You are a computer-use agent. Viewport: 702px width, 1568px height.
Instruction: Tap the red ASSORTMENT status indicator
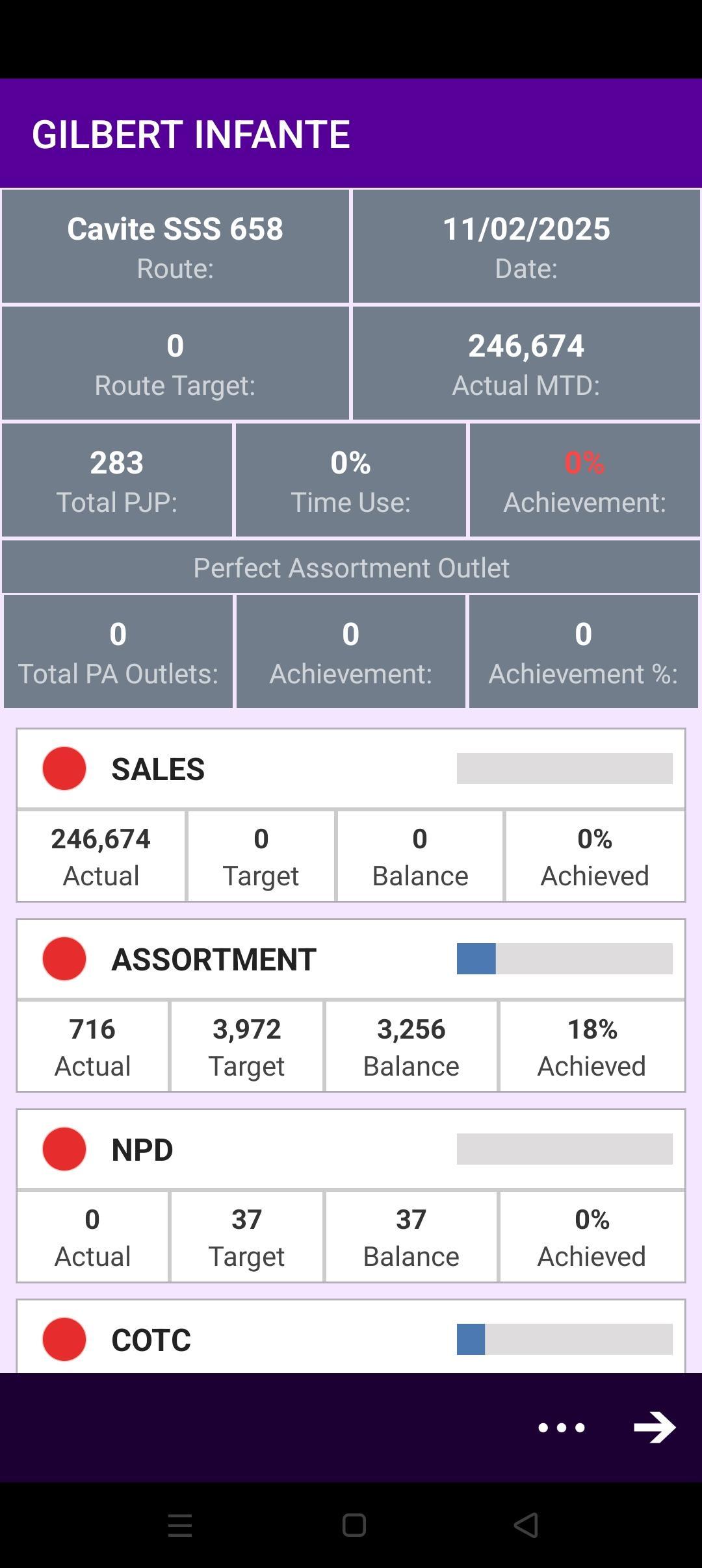pos(64,959)
